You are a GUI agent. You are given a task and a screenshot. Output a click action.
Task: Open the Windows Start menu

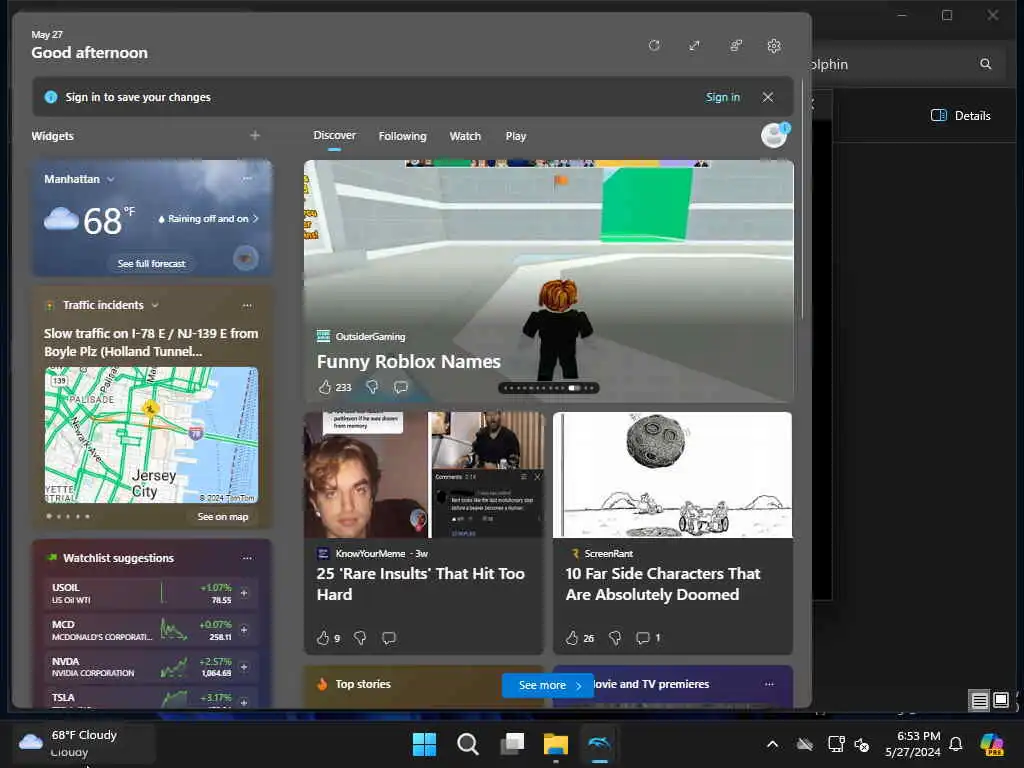424,744
